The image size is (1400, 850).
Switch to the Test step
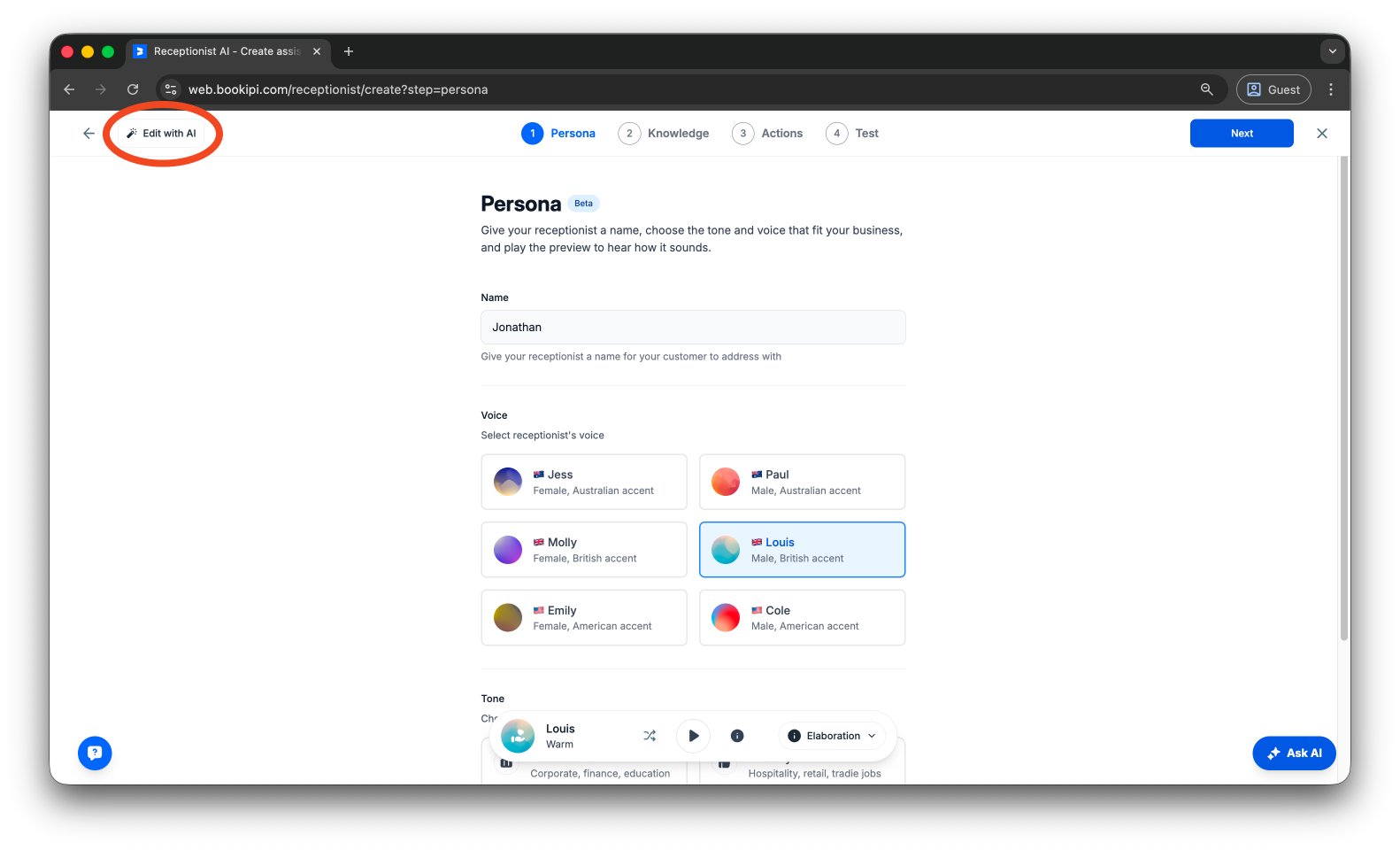tap(852, 134)
